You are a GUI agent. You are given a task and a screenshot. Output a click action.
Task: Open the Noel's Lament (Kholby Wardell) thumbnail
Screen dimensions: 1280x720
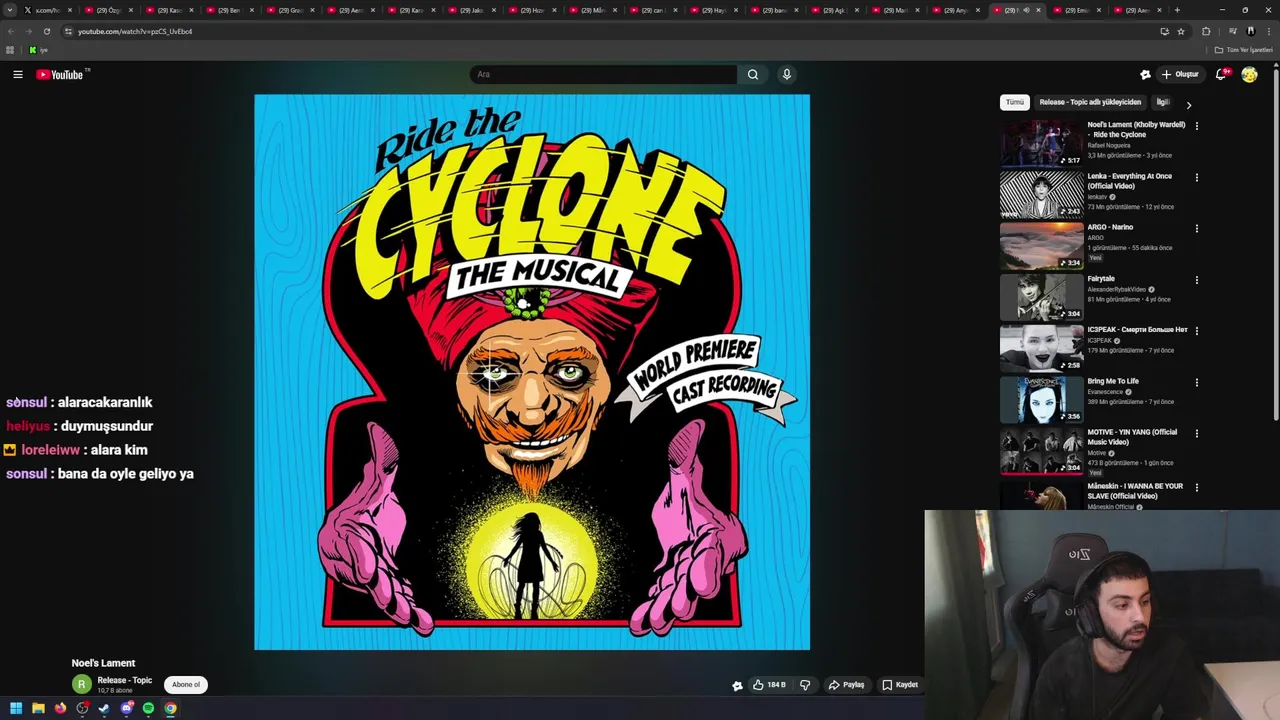(1041, 143)
